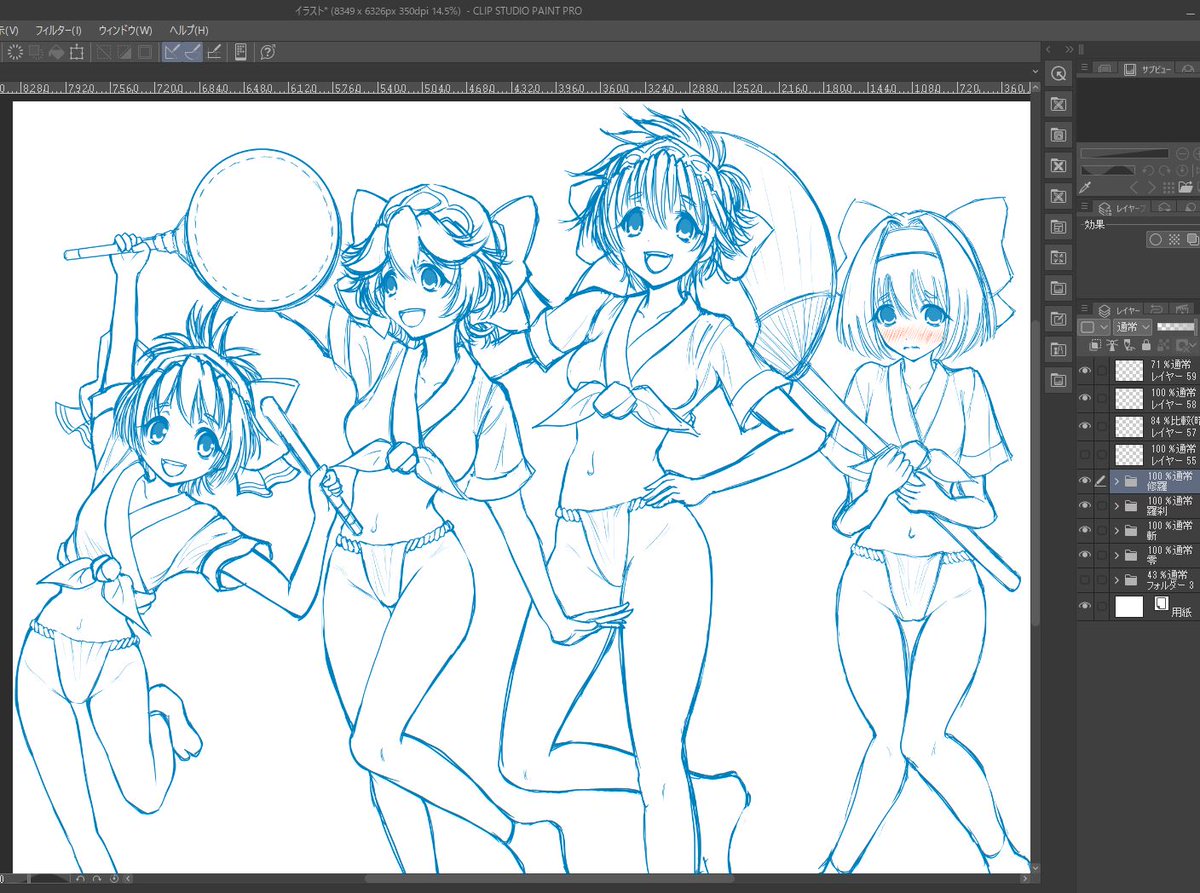Set as draft layer icon
The width and height of the screenshot is (1200, 893).
1132,345
